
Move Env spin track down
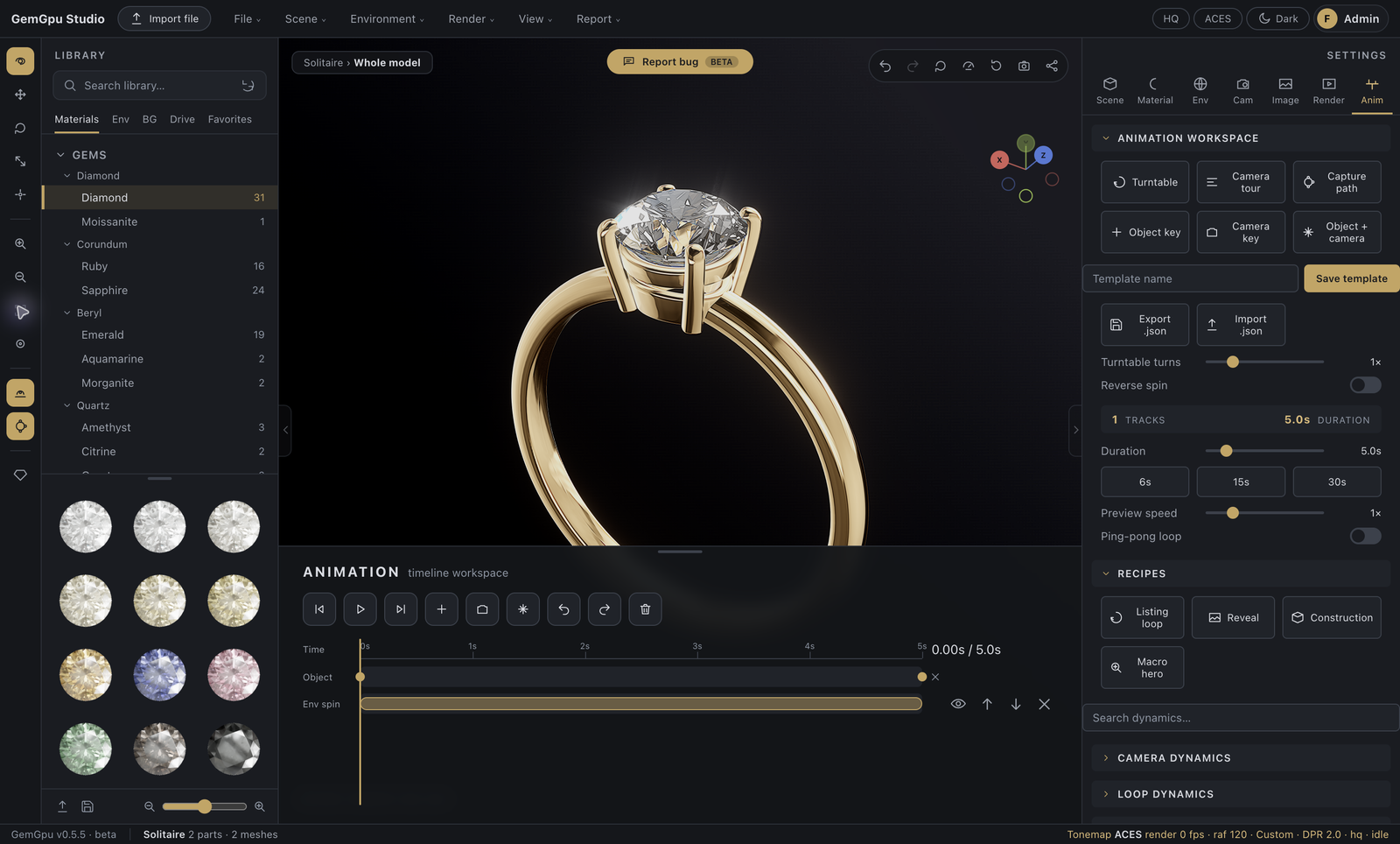[1016, 704]
